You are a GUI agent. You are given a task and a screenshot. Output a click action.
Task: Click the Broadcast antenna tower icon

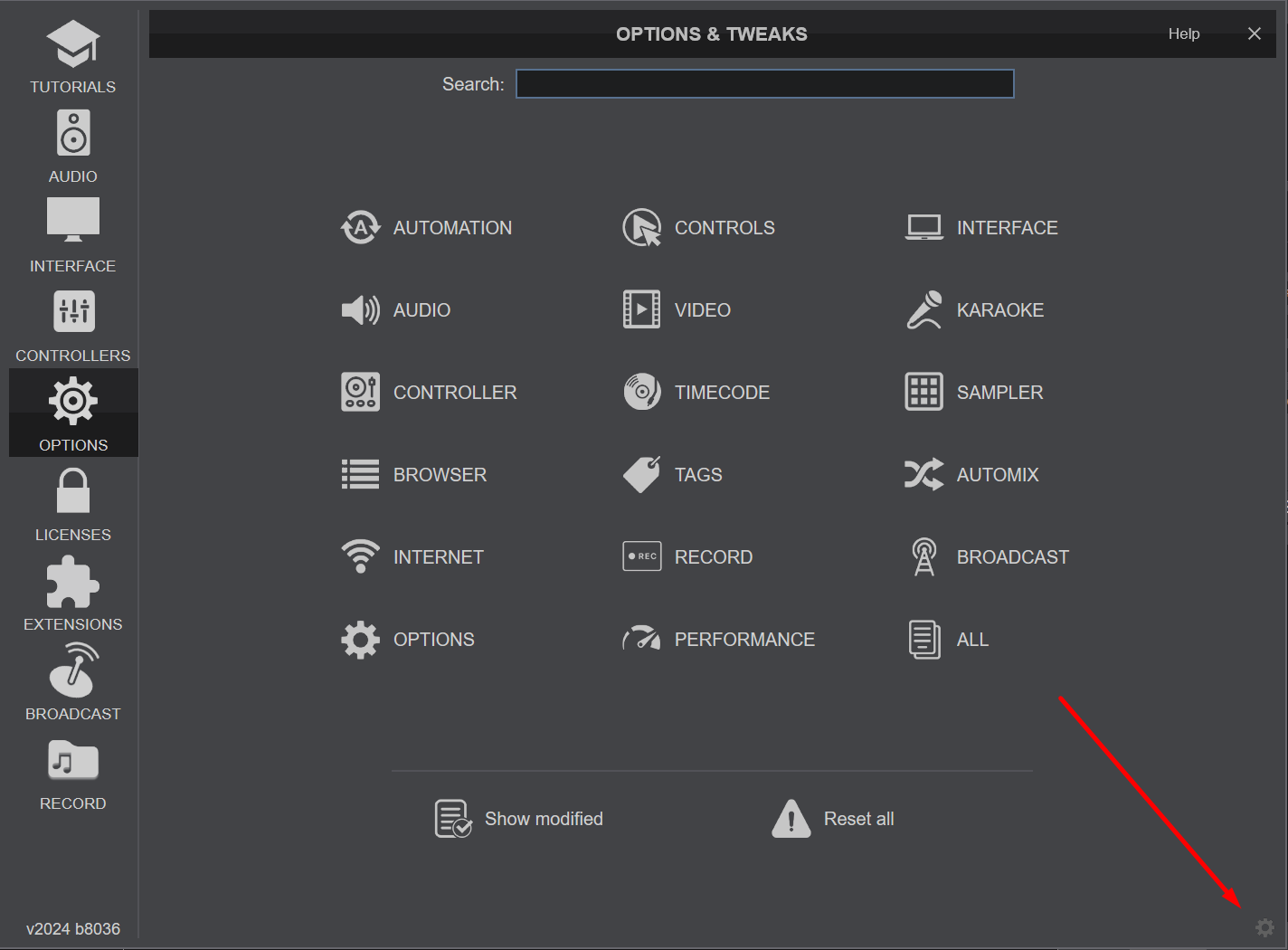click(x=923, y=557)
